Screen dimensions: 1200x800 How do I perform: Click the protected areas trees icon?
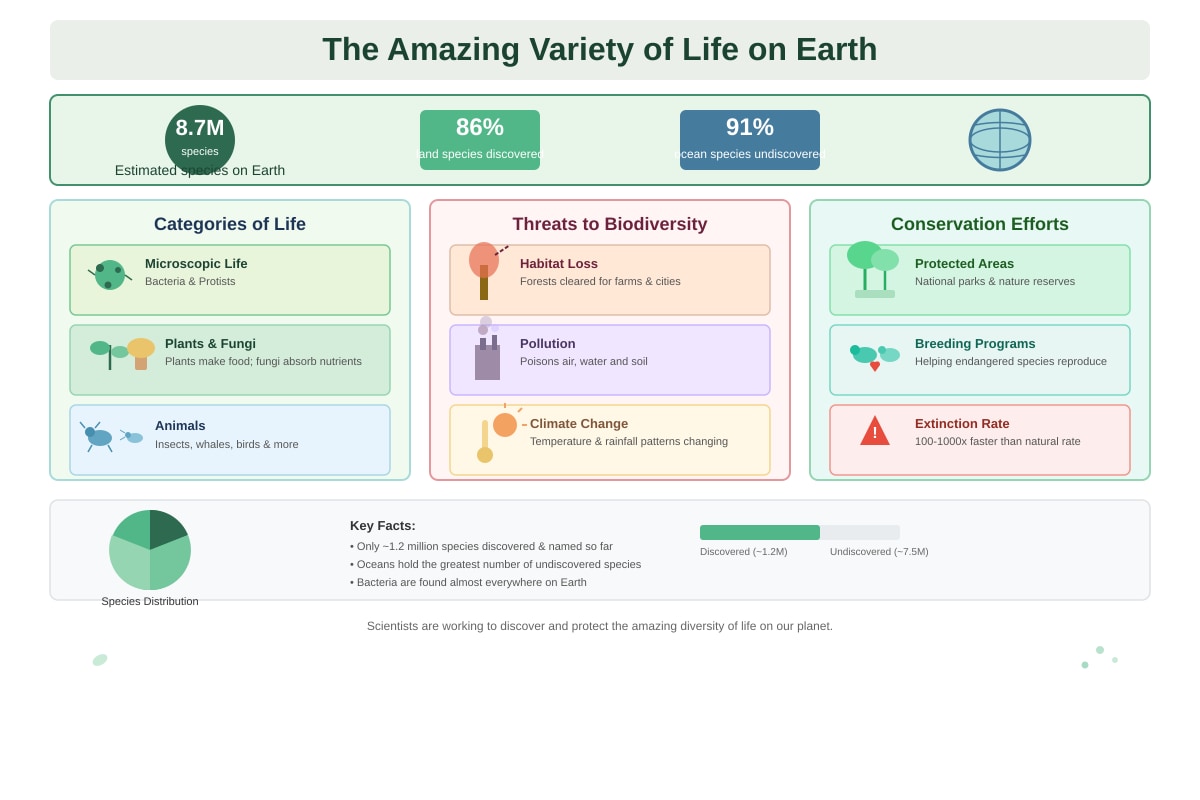[873, 269]
